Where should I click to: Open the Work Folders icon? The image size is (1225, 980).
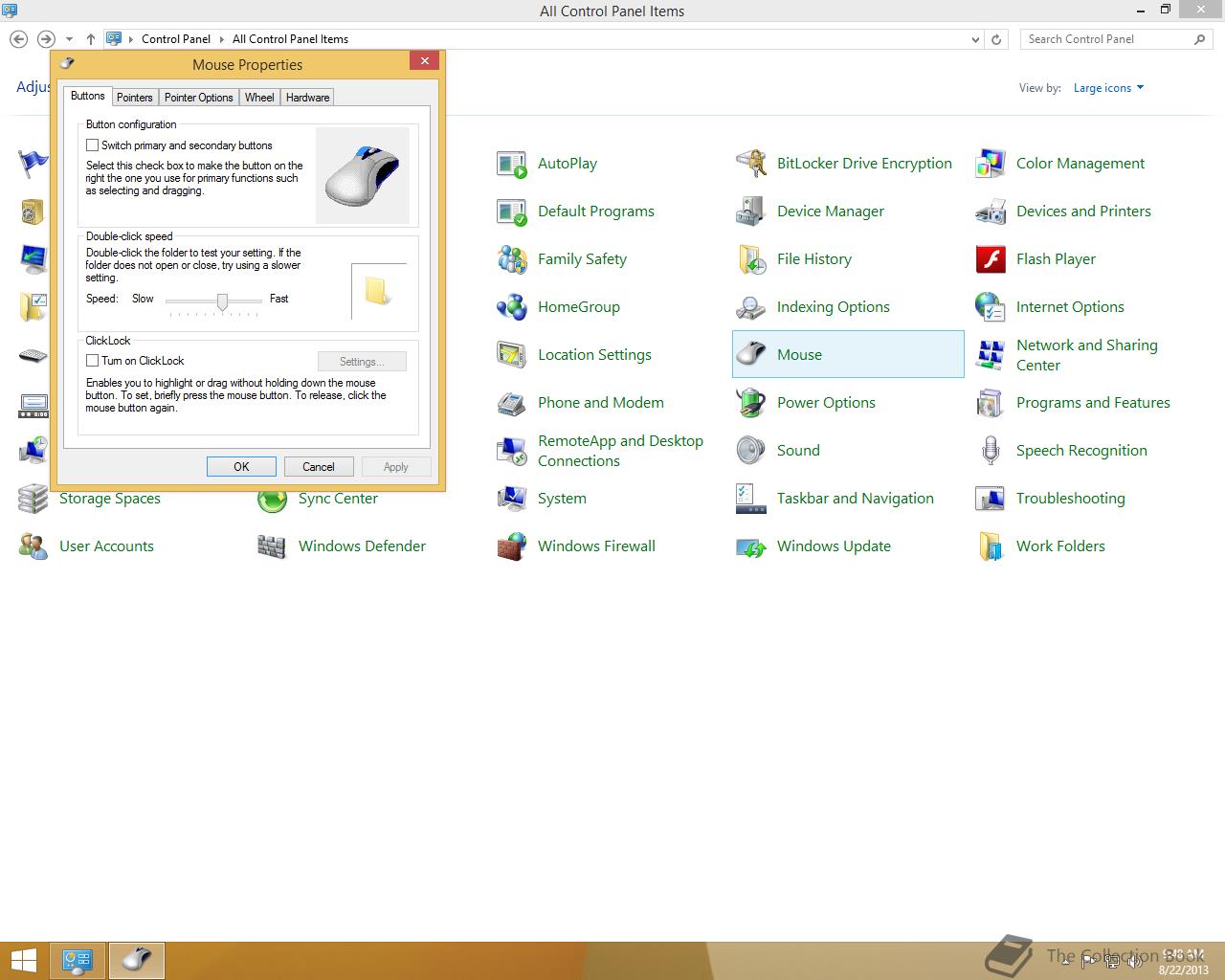[x=991, y=546]
